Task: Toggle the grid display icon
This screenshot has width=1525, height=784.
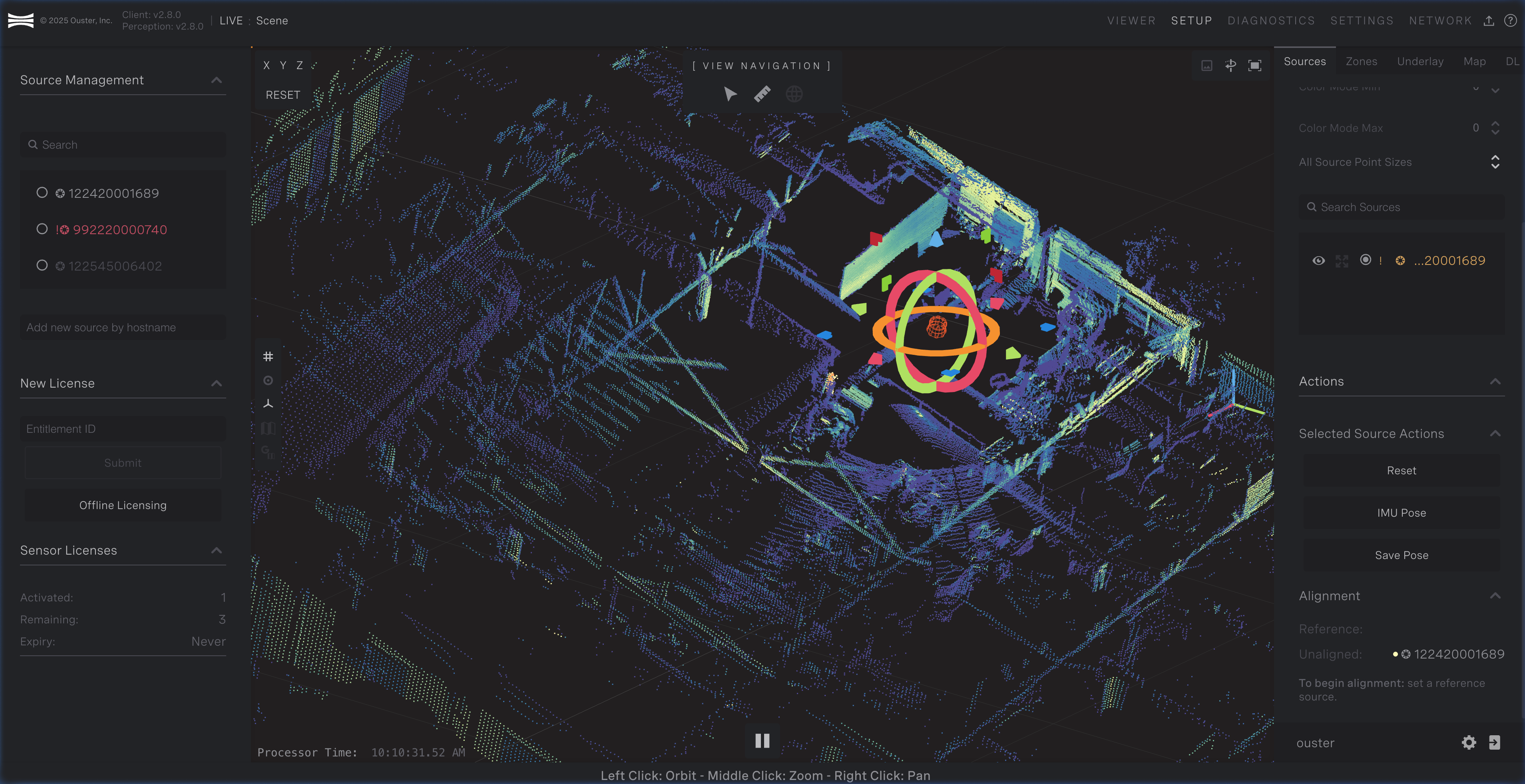Action: click(x=268, y=356)
